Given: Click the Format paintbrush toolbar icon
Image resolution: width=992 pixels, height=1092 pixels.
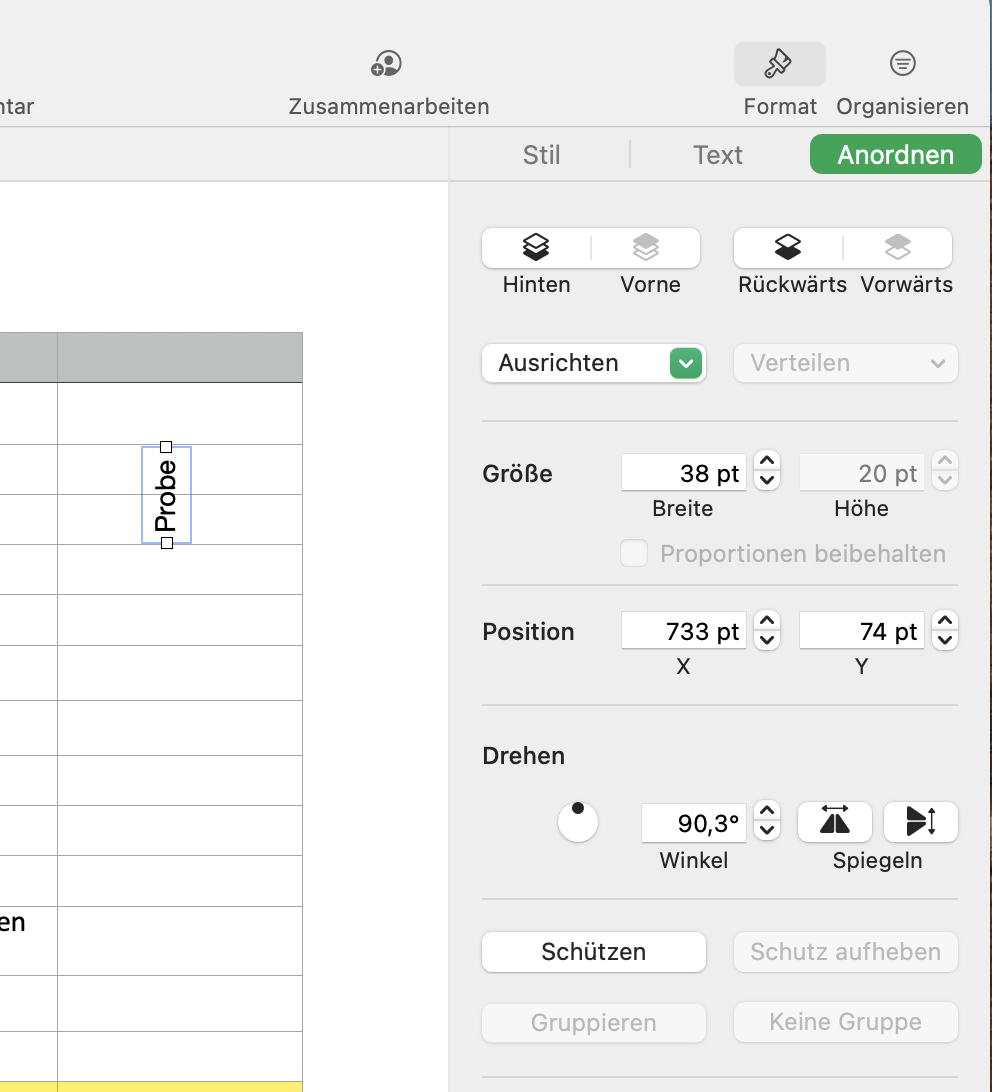Looking at the screenshot, I should click(780, 64).
